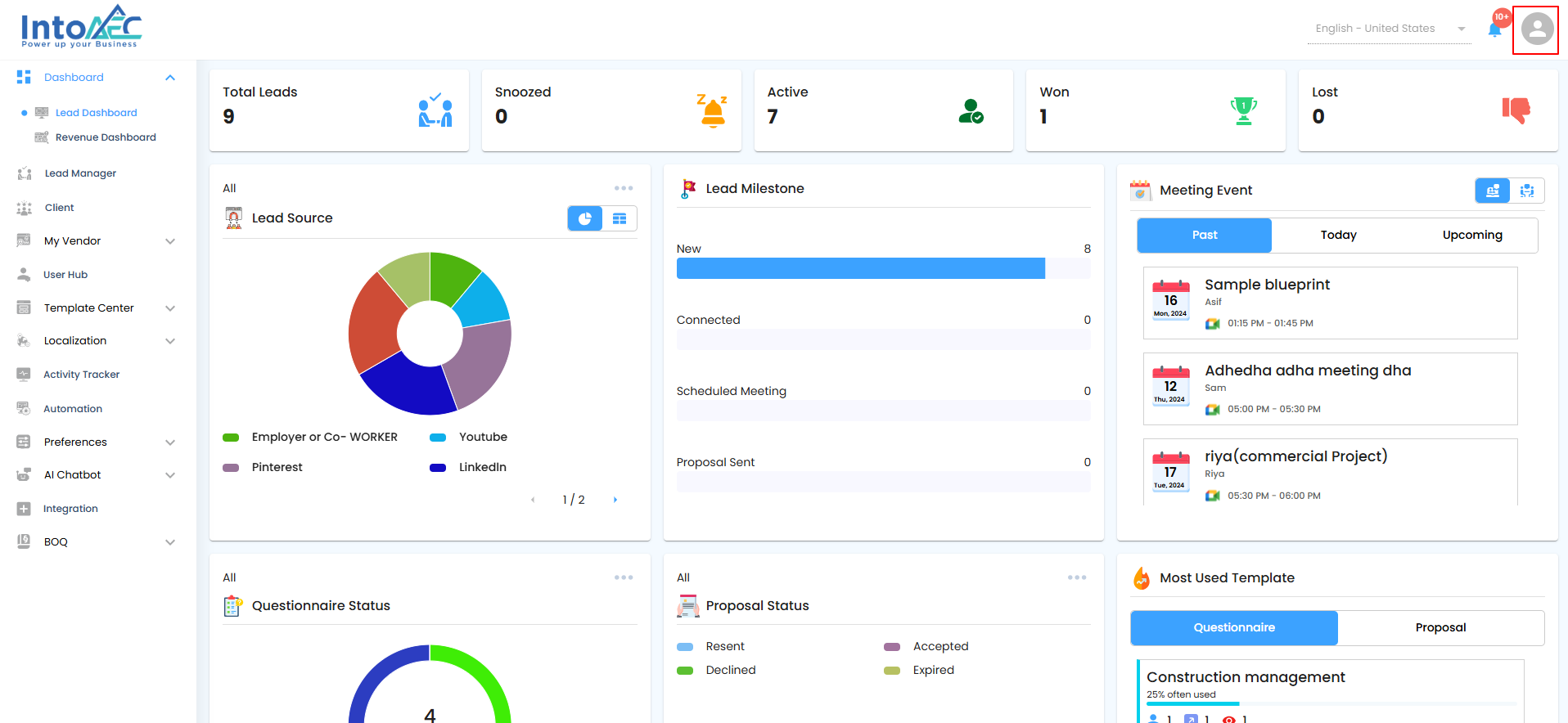The width and height of the screenshot is (1568, 723).
Task: Go to the next Lead Source legend page
Action: 615,500
